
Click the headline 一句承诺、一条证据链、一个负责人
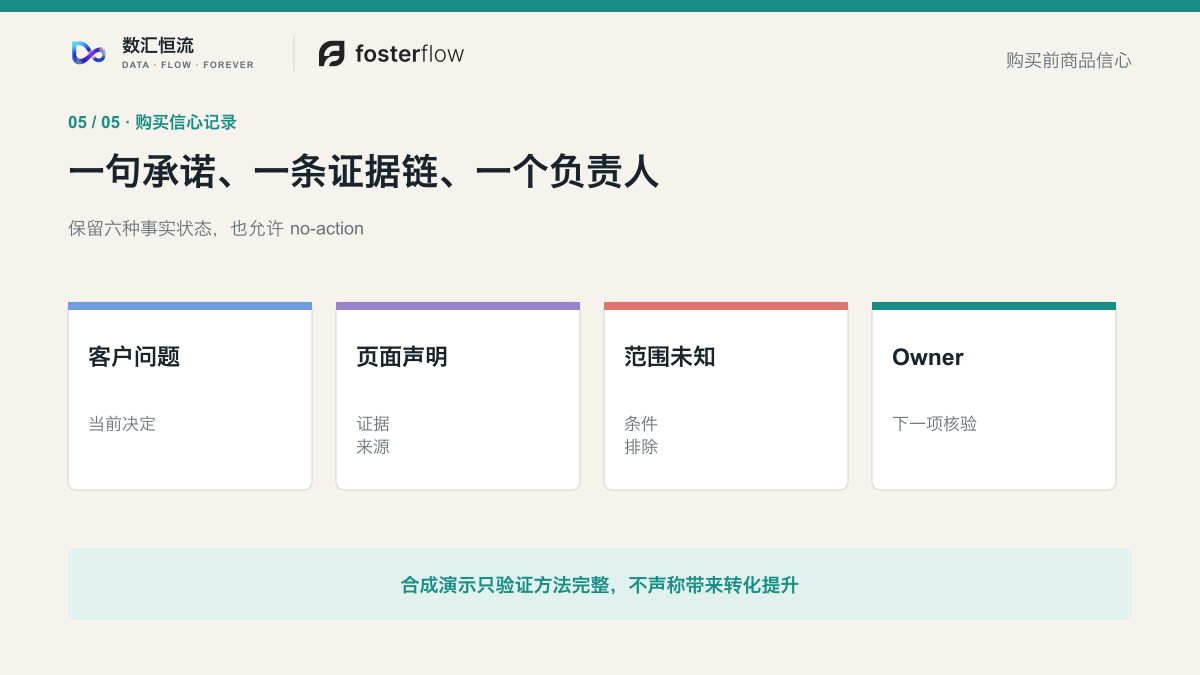(x=364, y=172)
